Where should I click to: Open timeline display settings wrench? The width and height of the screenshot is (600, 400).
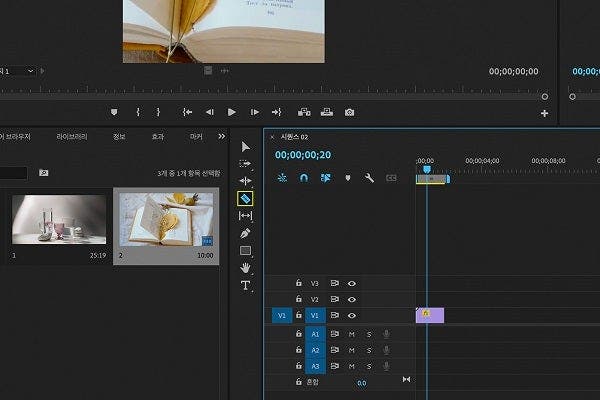pos(369,178)
